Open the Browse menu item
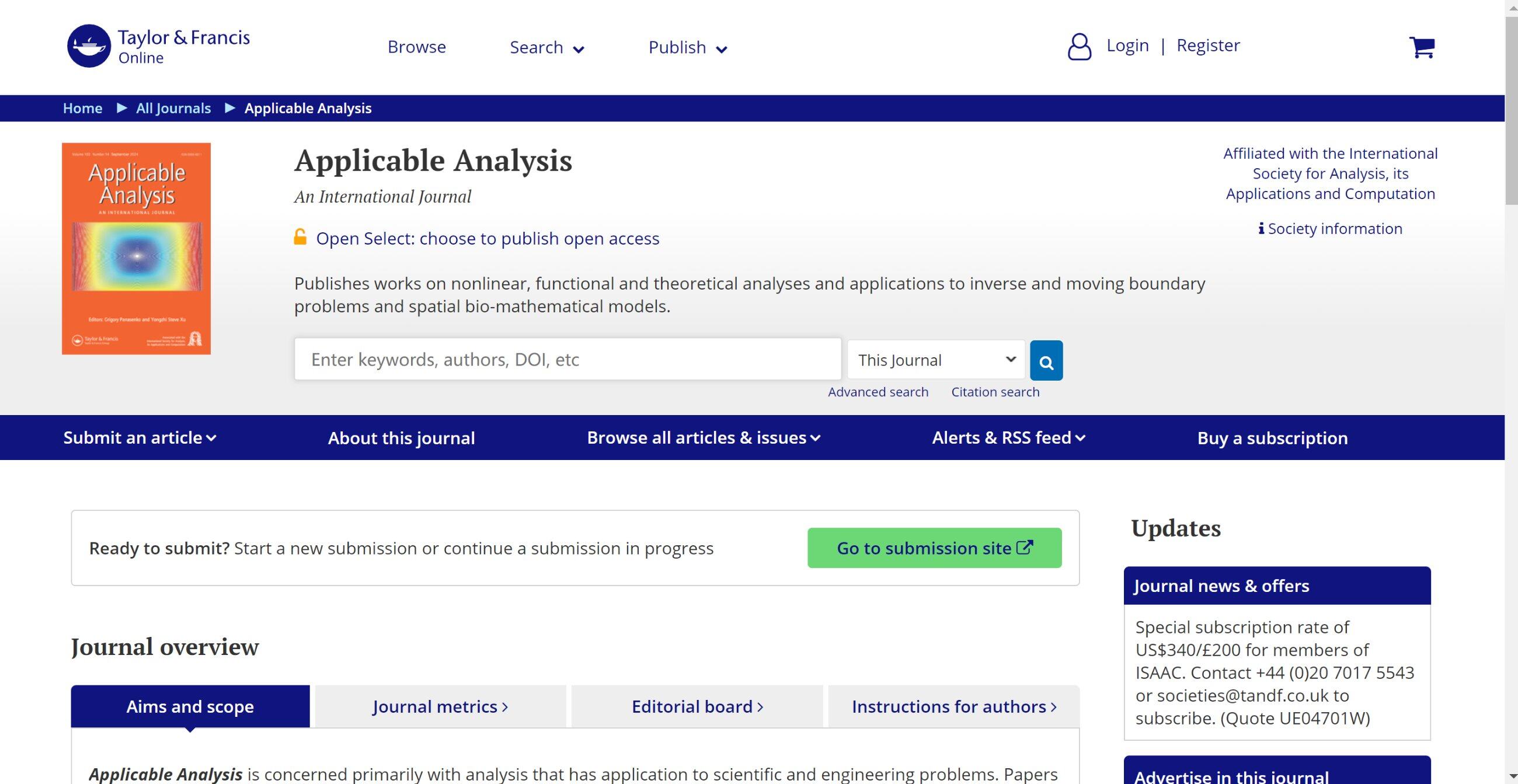The height and width of the screenshot is (784, 1518). click(417, 47)
